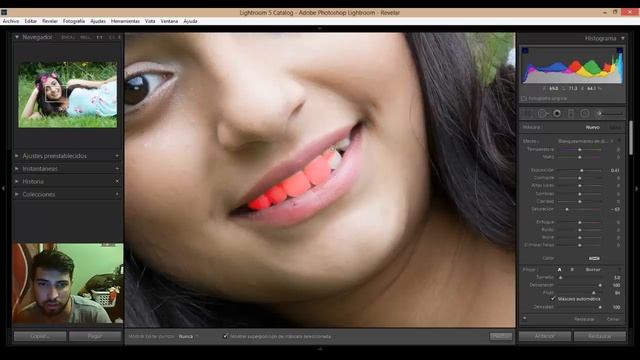Click Cerrar in the brush panel

[x=613, y=319]
